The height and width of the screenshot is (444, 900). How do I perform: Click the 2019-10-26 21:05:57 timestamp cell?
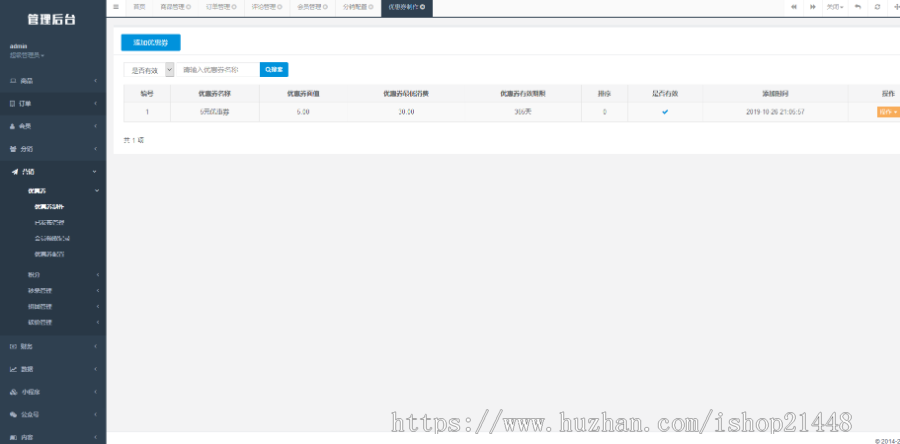[775, 112]
